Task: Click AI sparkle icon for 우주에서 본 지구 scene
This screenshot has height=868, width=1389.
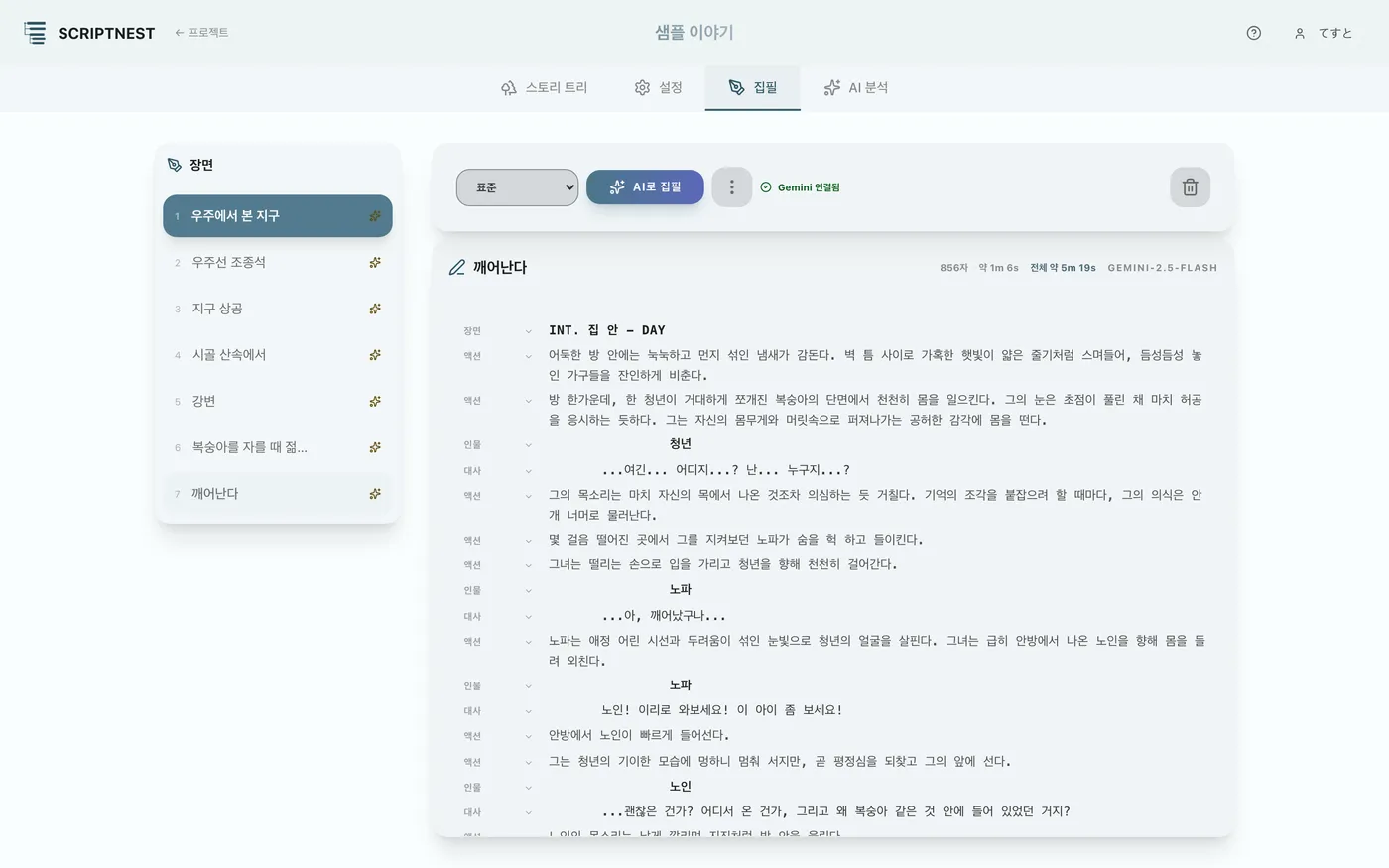Action: [x=375, y=216]
